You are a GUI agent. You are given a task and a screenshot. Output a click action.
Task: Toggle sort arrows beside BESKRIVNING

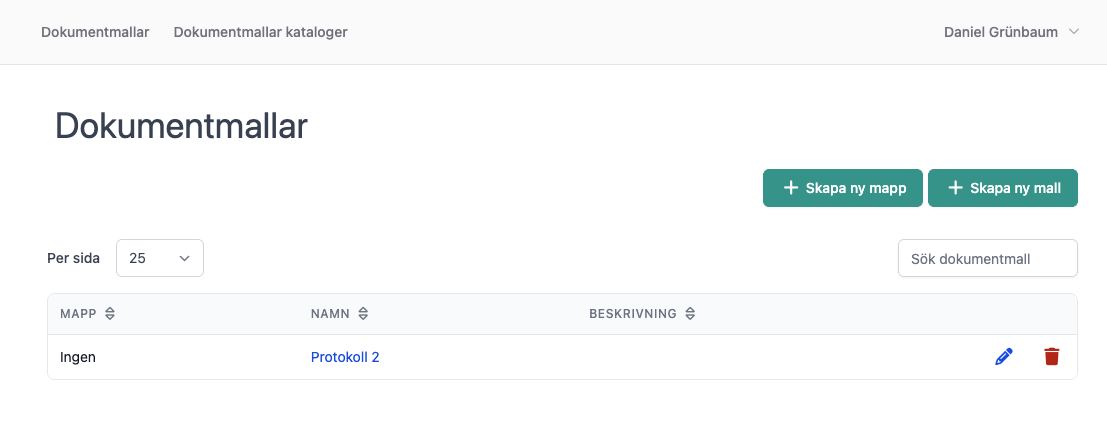(x=690, y=314)
